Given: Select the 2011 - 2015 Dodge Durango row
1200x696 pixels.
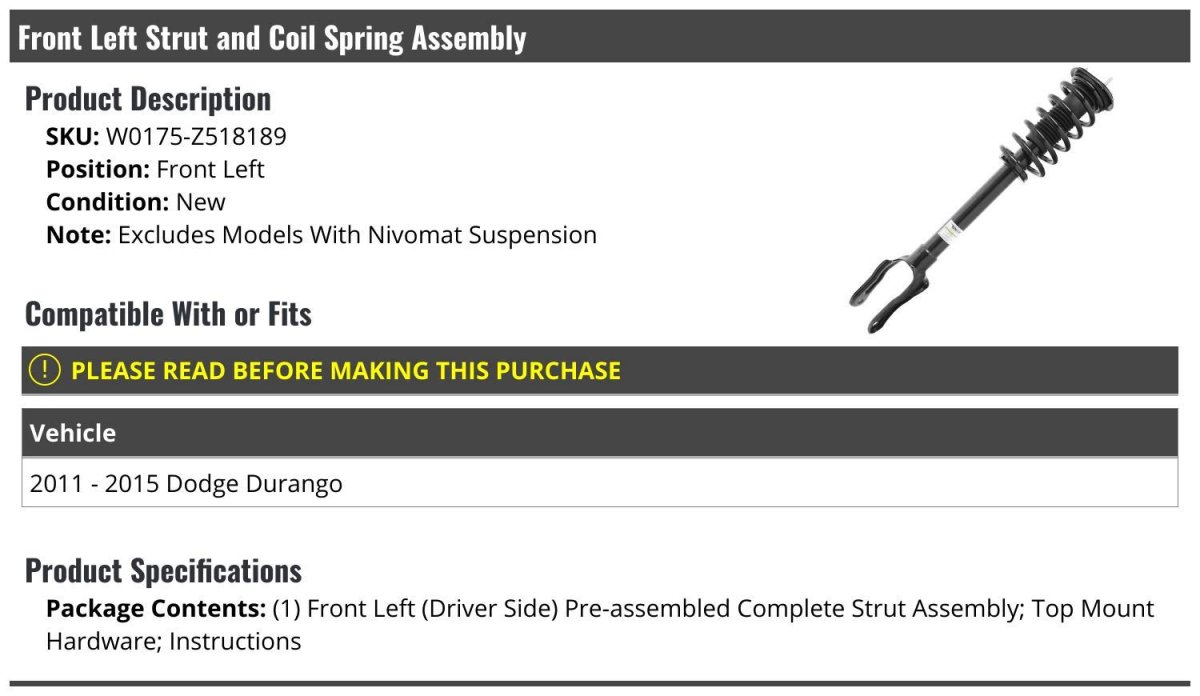Looking at the screenshot, I should [187, 484].
